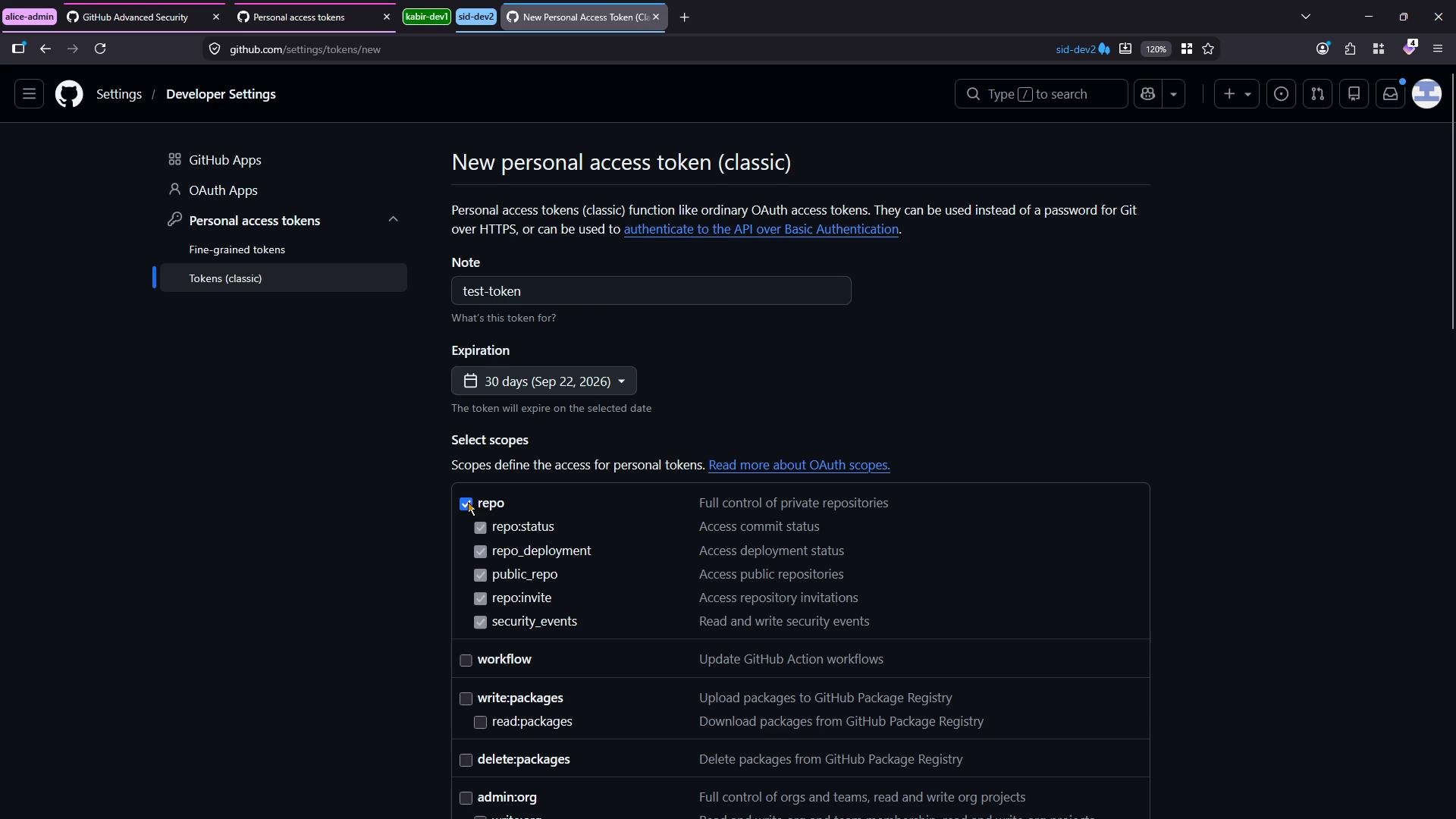Image resolution: width=1456 pixels, height=819 pixels.
Task: Enable the write:packages scope checkbox
Action: click(x=466, y=699)
